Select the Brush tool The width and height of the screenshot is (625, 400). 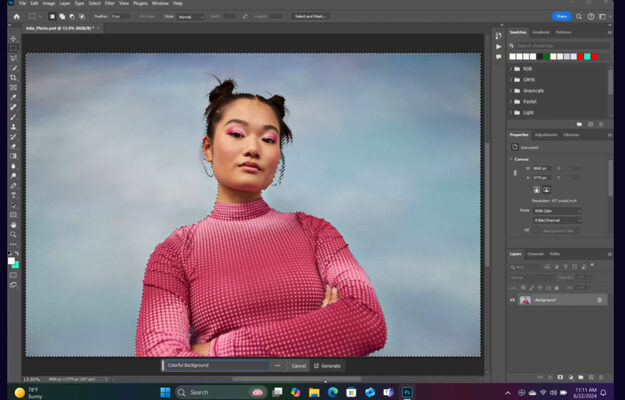coord(13,117)
